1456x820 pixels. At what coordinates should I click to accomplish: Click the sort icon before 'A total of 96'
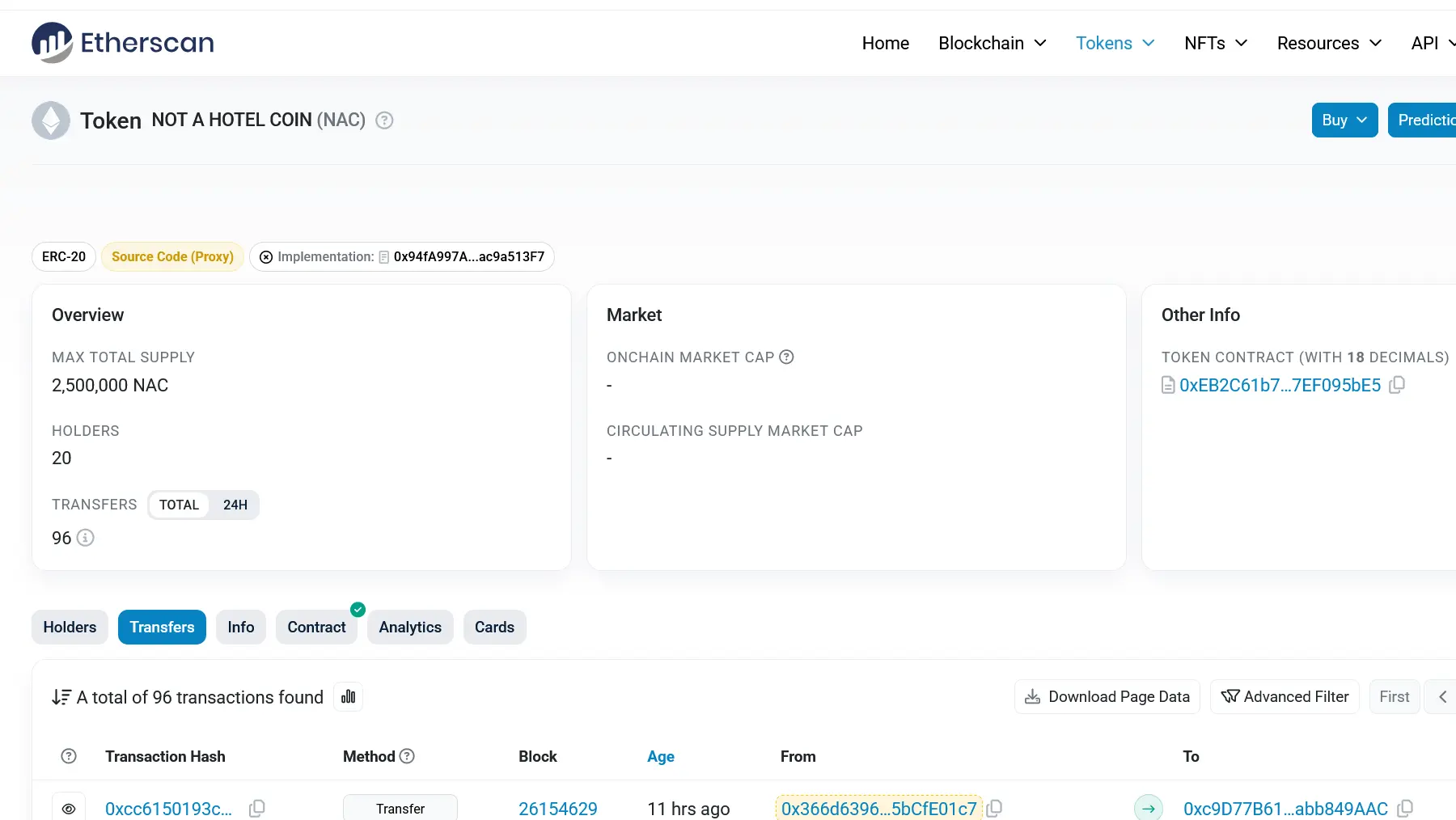coord(61,697)
